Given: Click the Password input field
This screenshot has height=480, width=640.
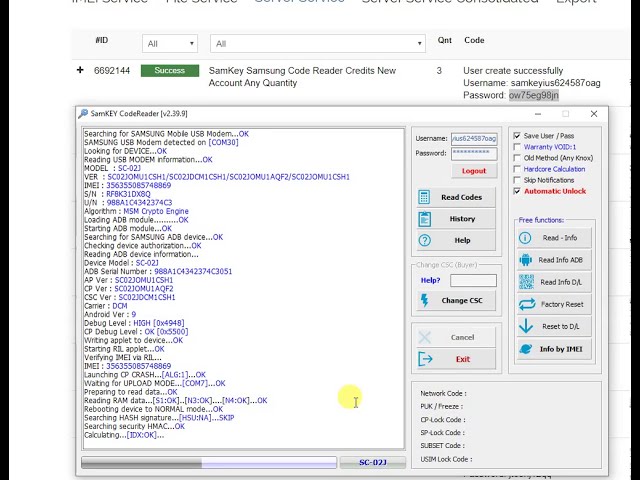Looking at the screenshot, I should 474,153.
